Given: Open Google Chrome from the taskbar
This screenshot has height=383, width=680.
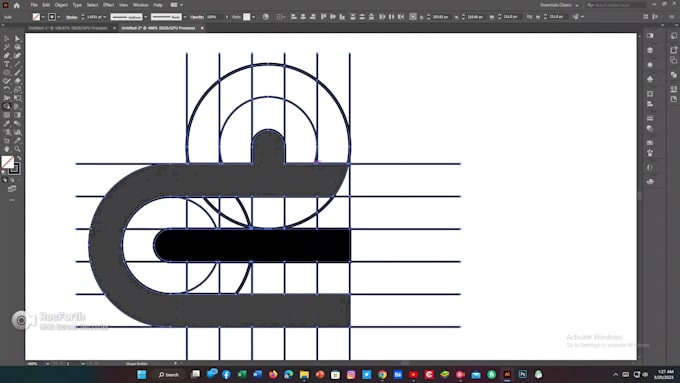Looking at the screenshot, I should click(x=382, y=374).
